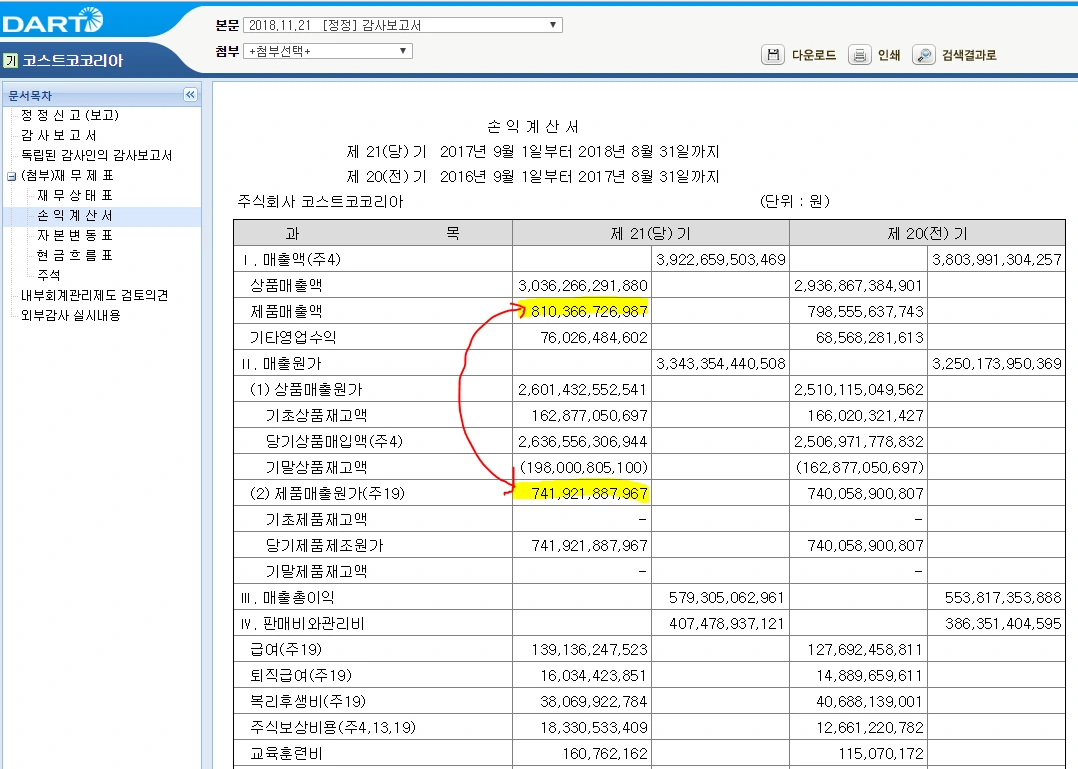Screen dimensions: 1078x769
Task: Click the value 3,803,991,304,257
Action: point(997,260)
